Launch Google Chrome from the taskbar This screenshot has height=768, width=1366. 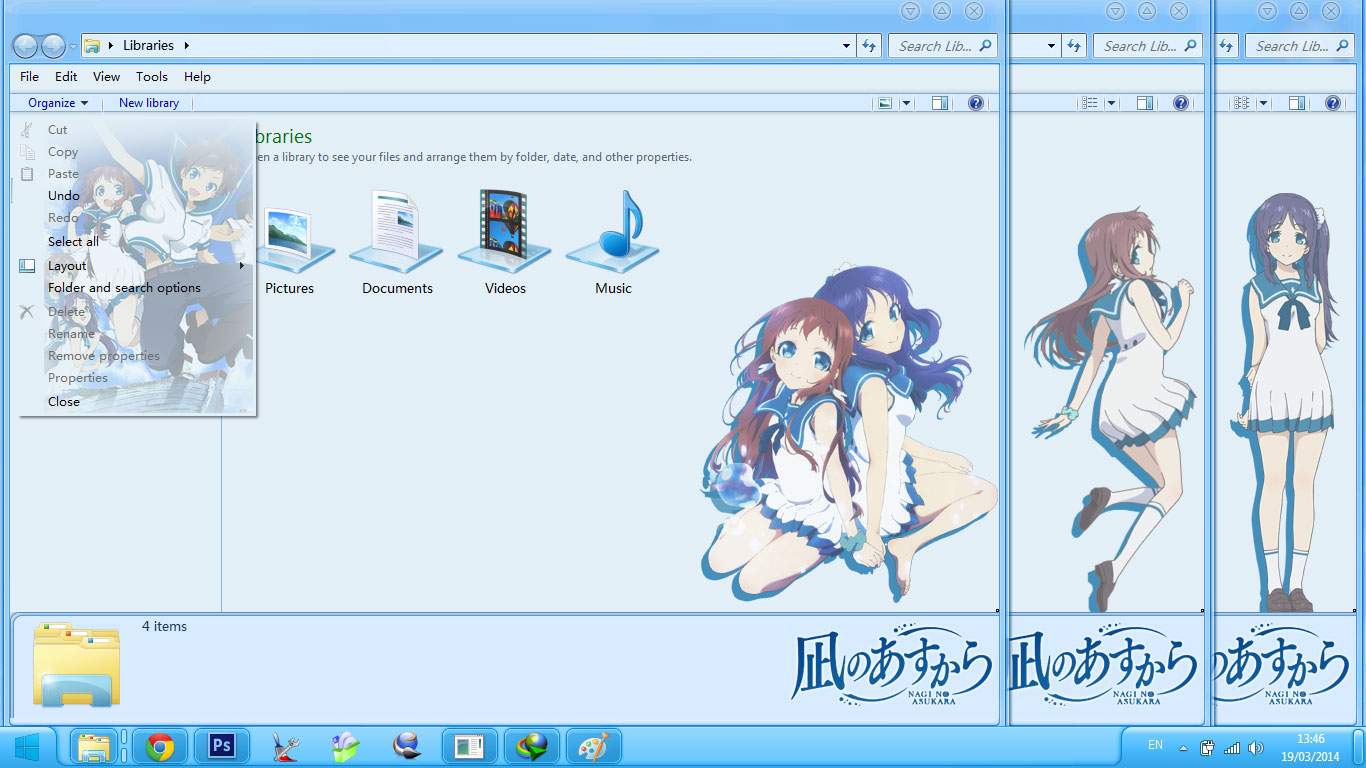pyautogui.click(x=159, y=746)
